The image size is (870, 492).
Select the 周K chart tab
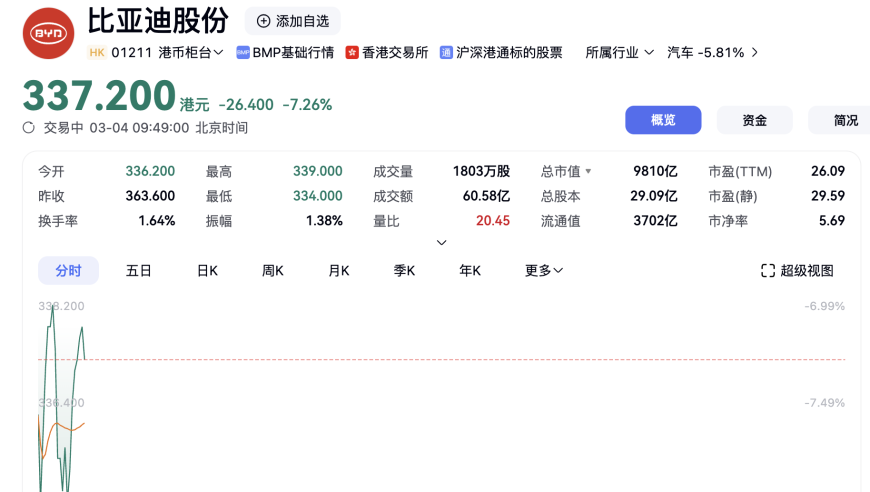[x=272, y=271]
